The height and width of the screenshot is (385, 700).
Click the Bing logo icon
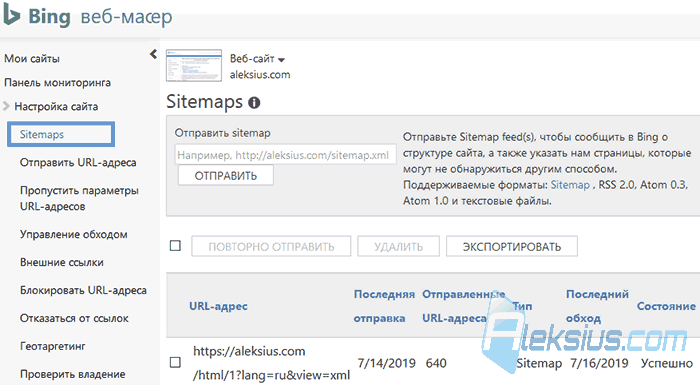click(x=12, y=15)
